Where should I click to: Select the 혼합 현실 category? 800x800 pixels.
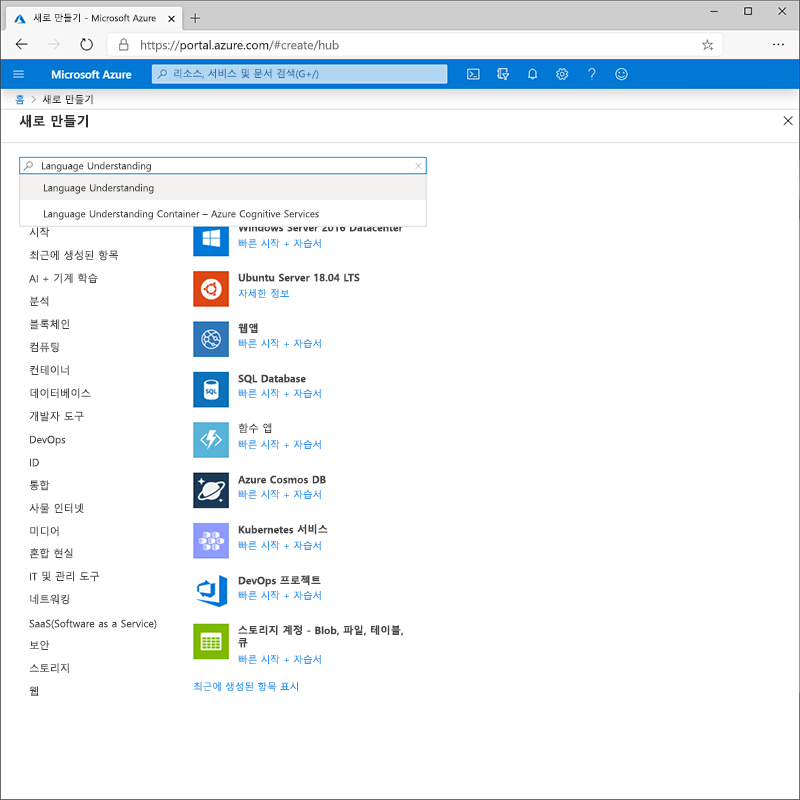click(51, 553)
